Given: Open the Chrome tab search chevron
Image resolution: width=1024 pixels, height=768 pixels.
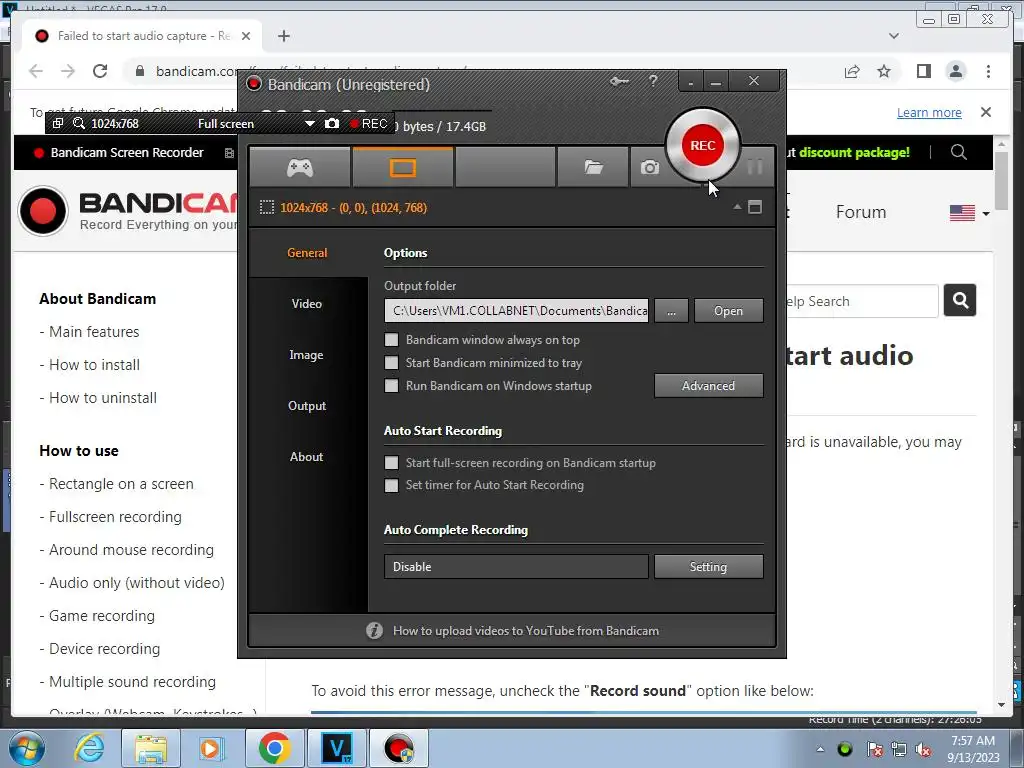Looking at the screenshot, I should coord(894,36).
